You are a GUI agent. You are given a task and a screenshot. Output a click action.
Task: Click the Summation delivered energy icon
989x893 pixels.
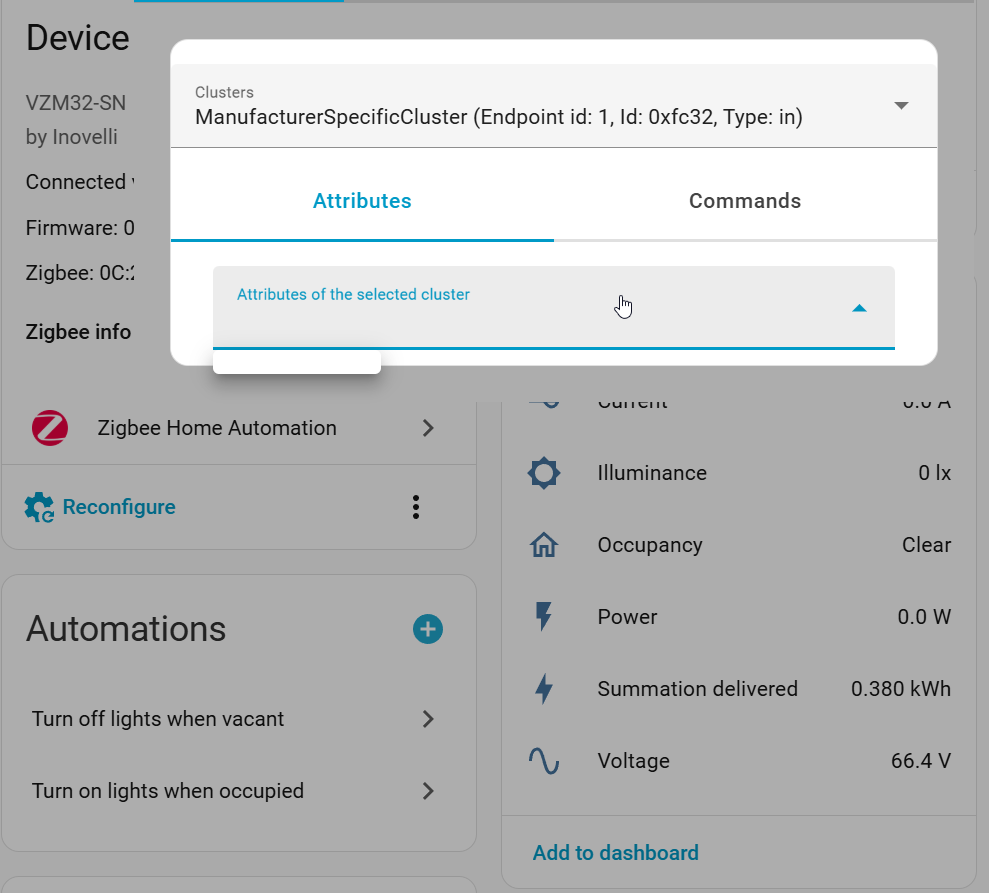tap(544, 689)
